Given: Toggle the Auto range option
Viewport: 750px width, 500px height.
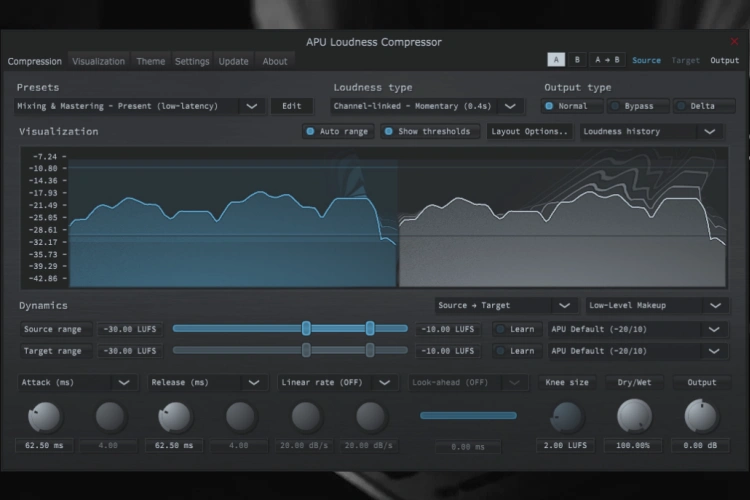Looking at the screenshot, I should 338,131.
